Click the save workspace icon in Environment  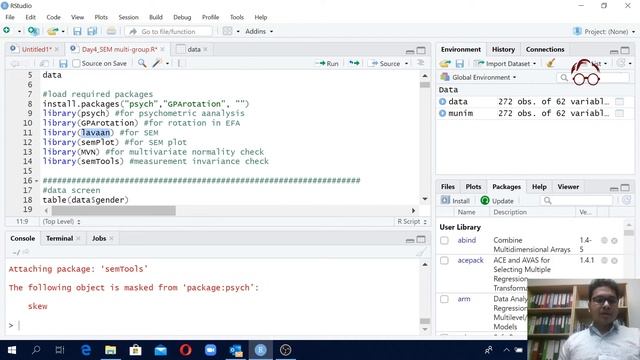pos(460,64)
